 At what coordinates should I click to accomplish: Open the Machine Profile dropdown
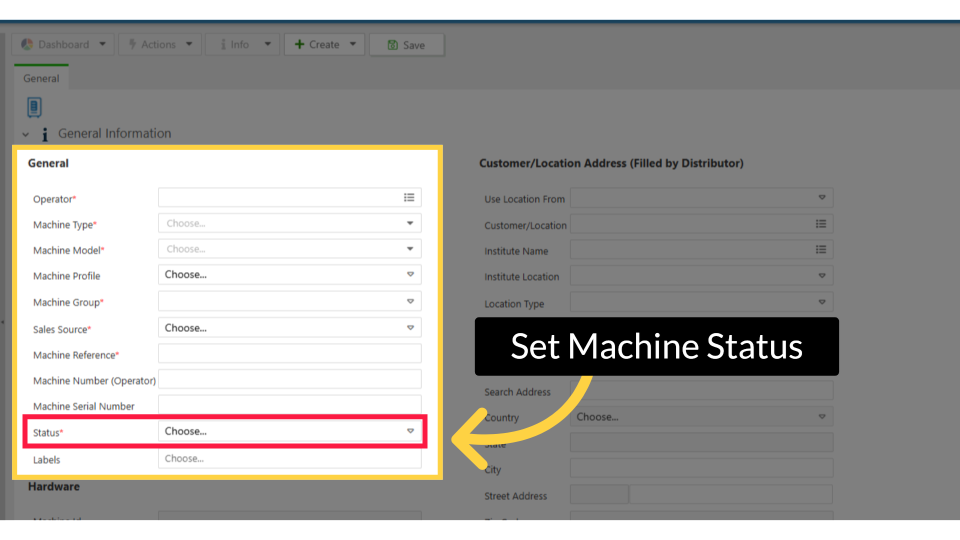point(289,274)
